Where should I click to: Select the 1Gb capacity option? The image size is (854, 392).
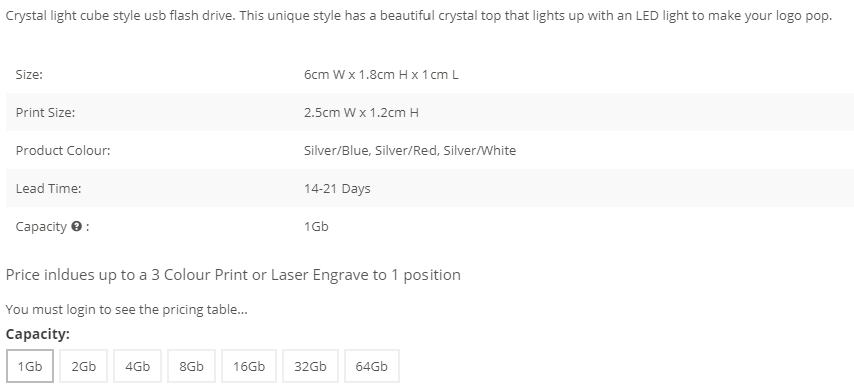[30, 366]
